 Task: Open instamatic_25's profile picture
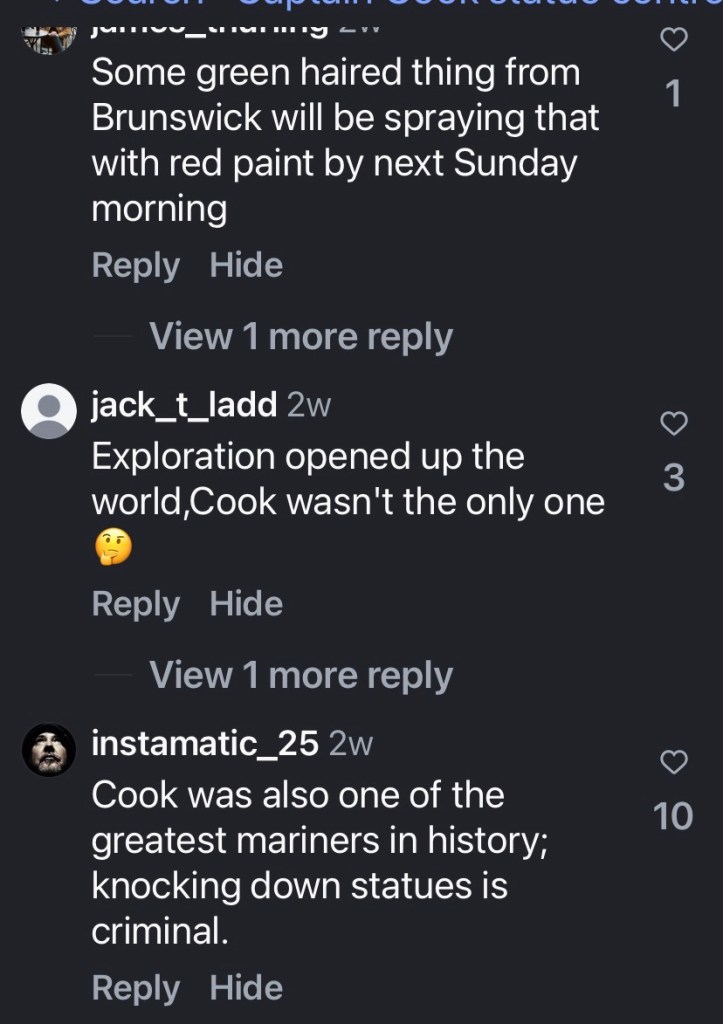click(x=49, y=750)
